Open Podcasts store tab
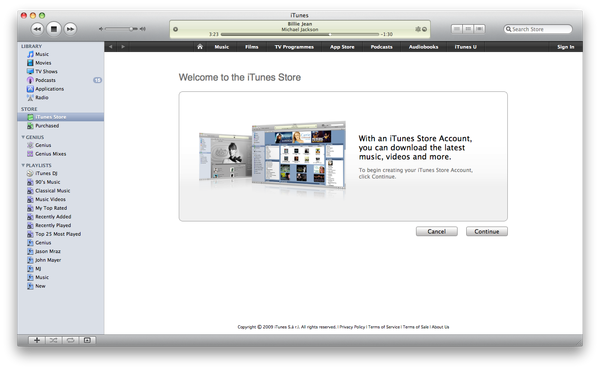Screen dimensions: 600x370 coord(382,47)
